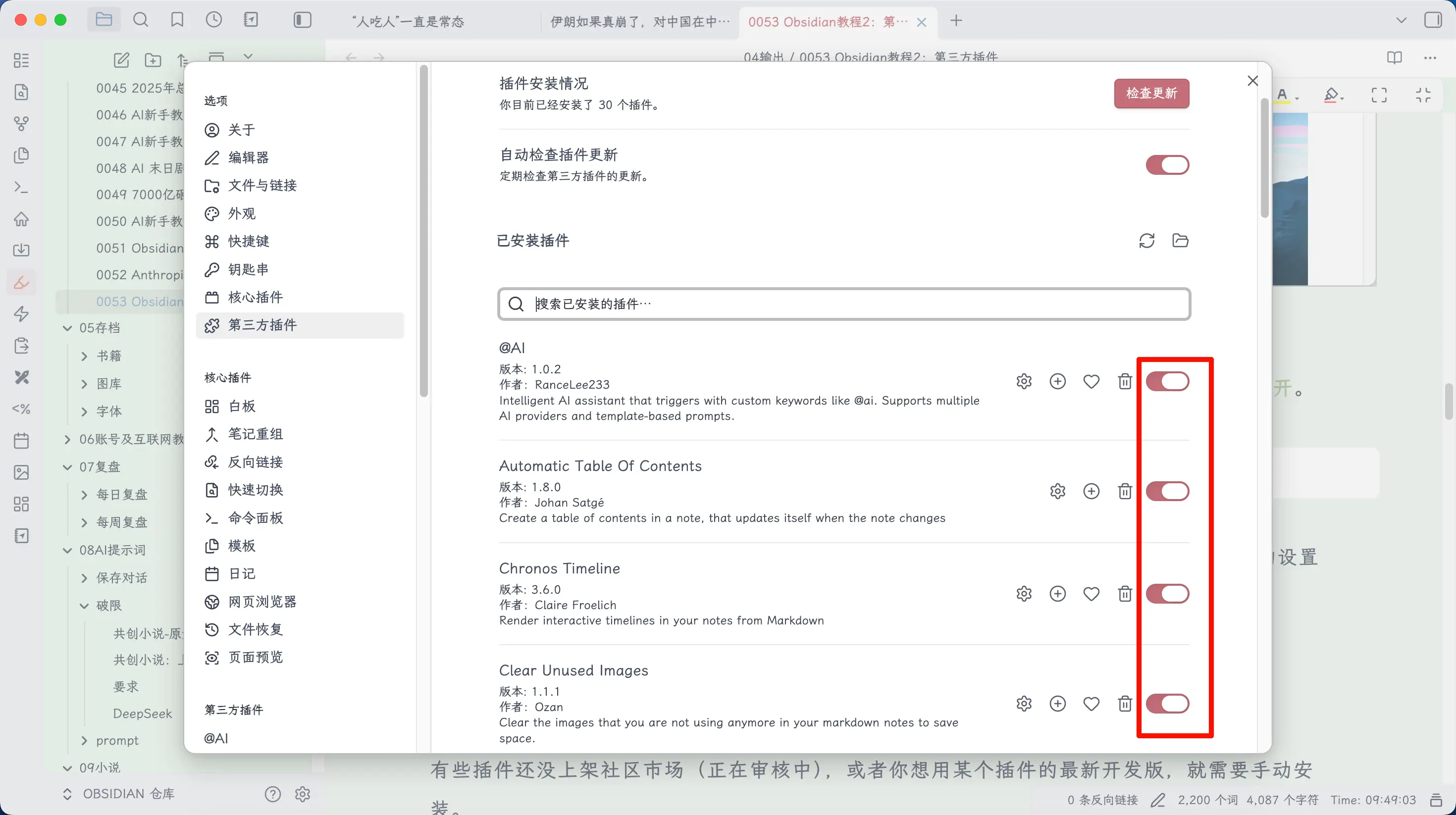Open 核心插件 settings section
This screenshot has height=815, width=1456.
(x=255, y=297)
